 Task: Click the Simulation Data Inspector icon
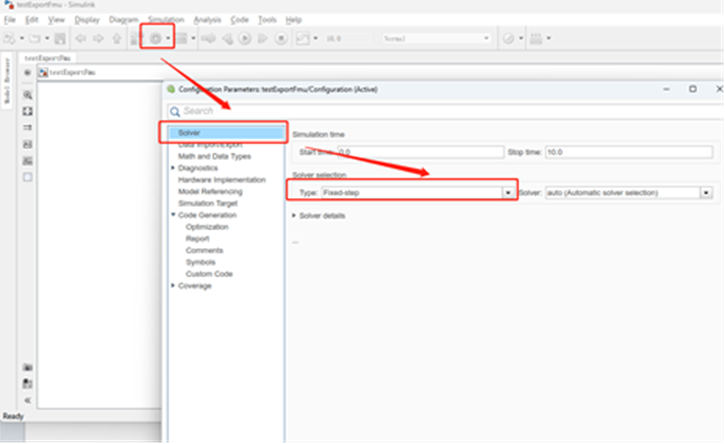302,38
